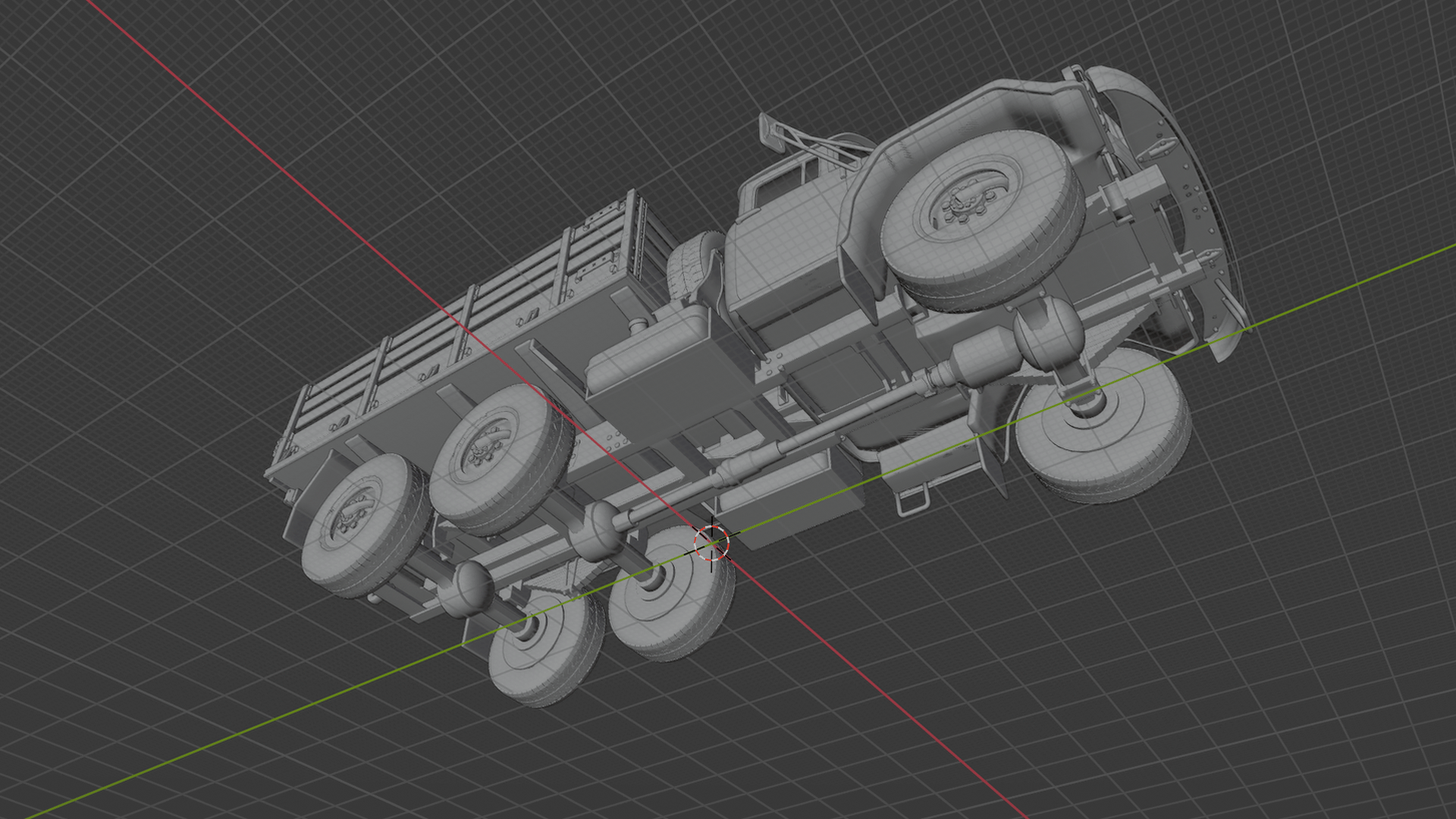The width and height of the screenshot is (1456, 819).
Task: Select the hanging step bracket below the cab
Action: coord(912,500)
